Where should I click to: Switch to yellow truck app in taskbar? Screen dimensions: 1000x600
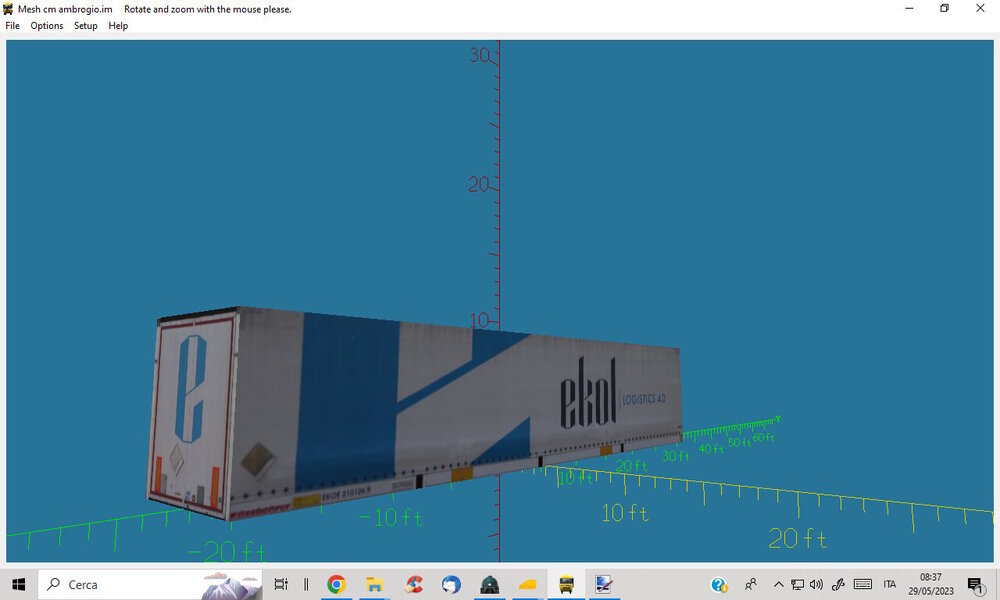566,584
